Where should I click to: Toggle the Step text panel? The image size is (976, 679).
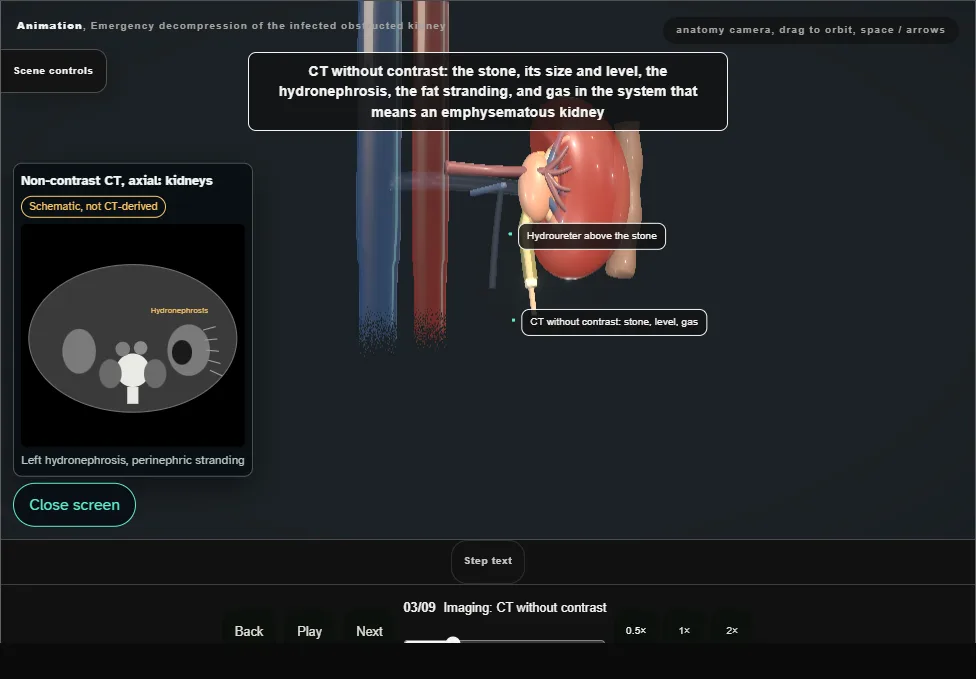pyautogui.click(x=488, y=561)
